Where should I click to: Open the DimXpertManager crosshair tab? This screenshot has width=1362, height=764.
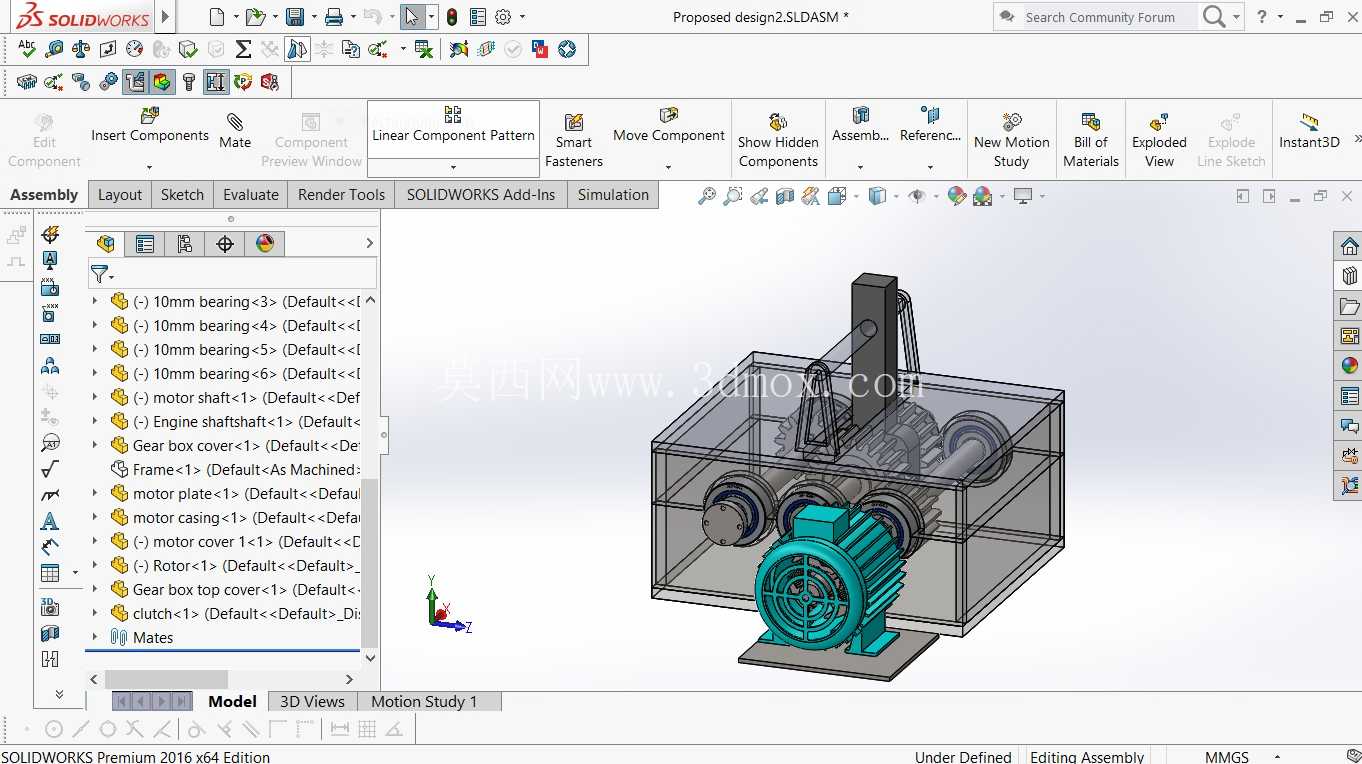[225, 243]
